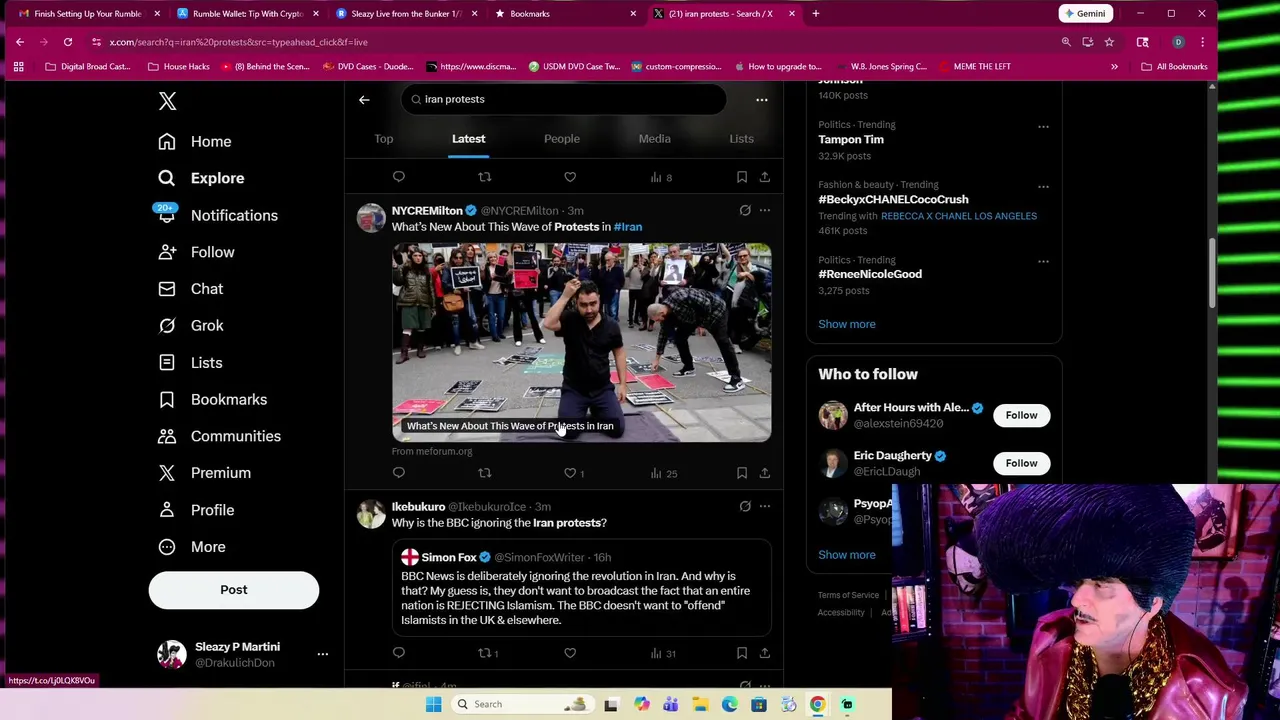Bookmark the NYCREMilton post
This screenshot has height=720, width=1280.
coord(742,473)
